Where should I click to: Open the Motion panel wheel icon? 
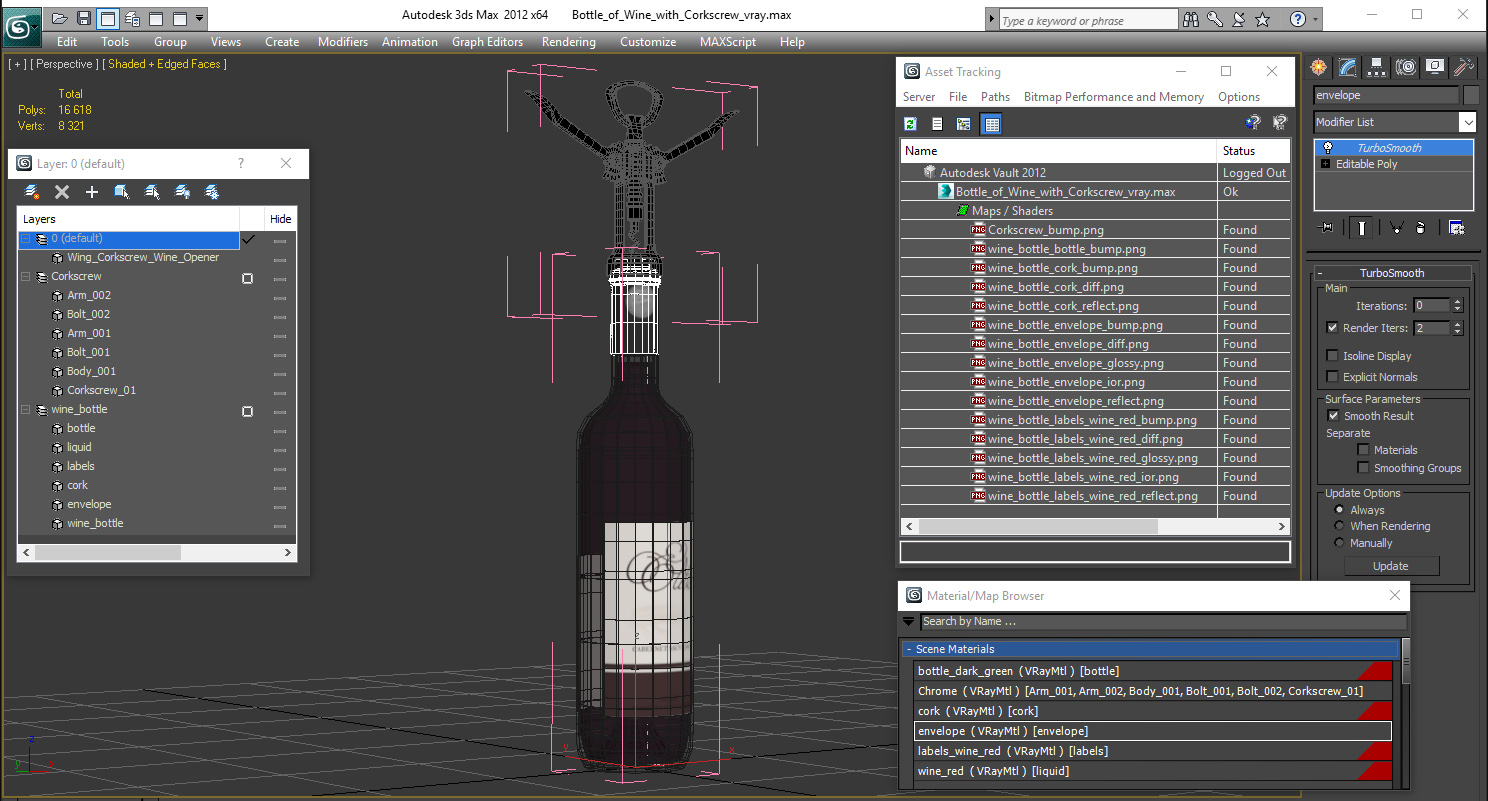click(1406, 67)
